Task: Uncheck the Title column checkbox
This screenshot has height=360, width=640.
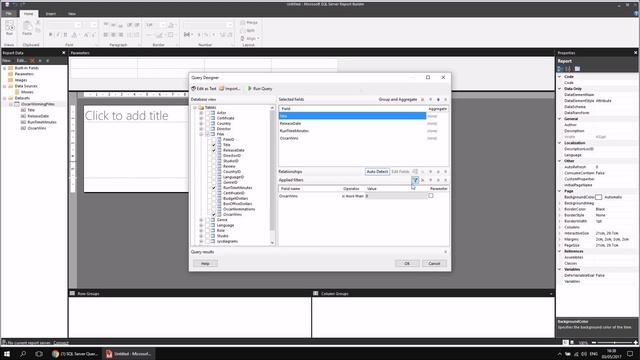Action: 213,145
